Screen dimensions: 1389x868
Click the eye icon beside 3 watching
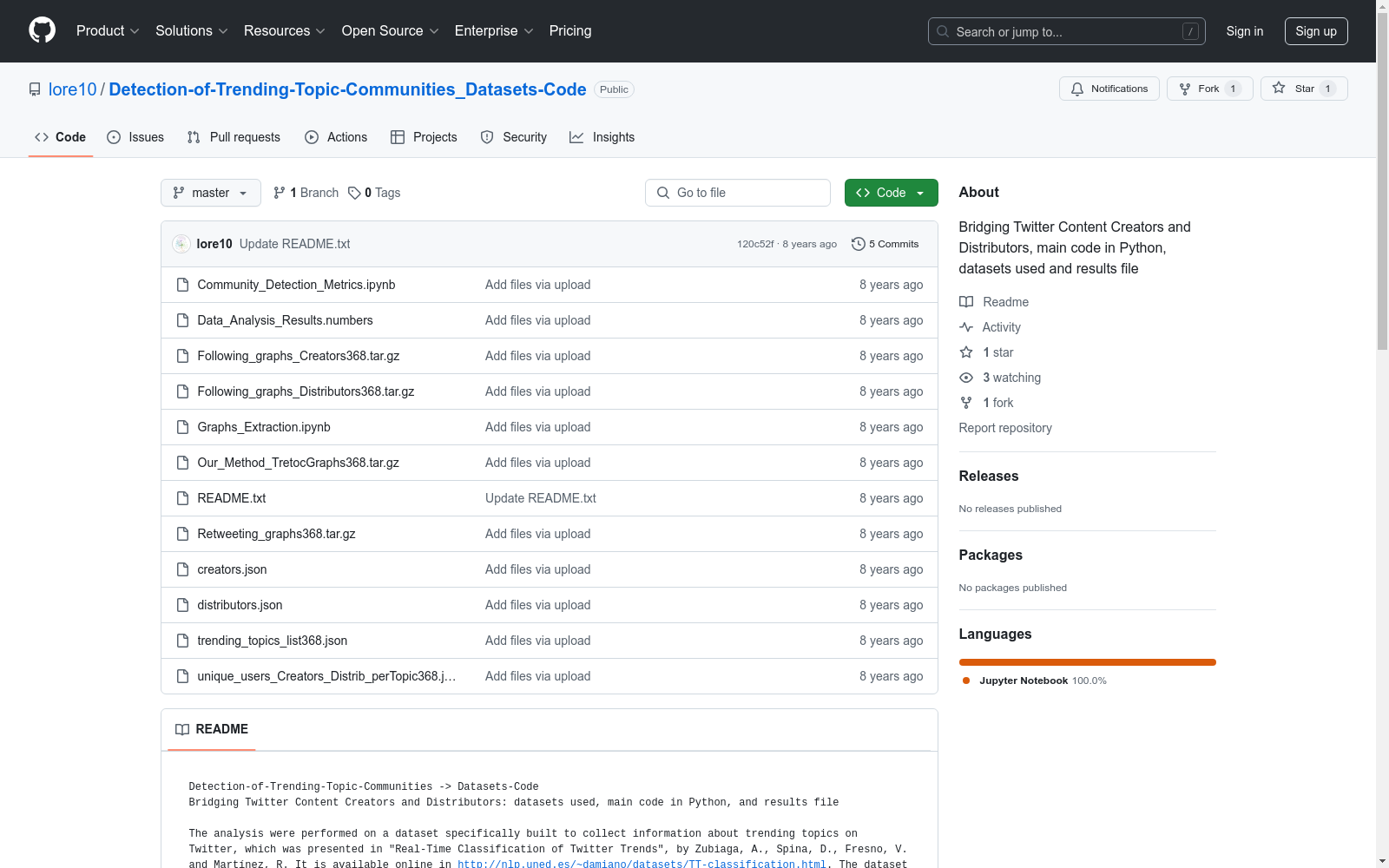point(966,378)
